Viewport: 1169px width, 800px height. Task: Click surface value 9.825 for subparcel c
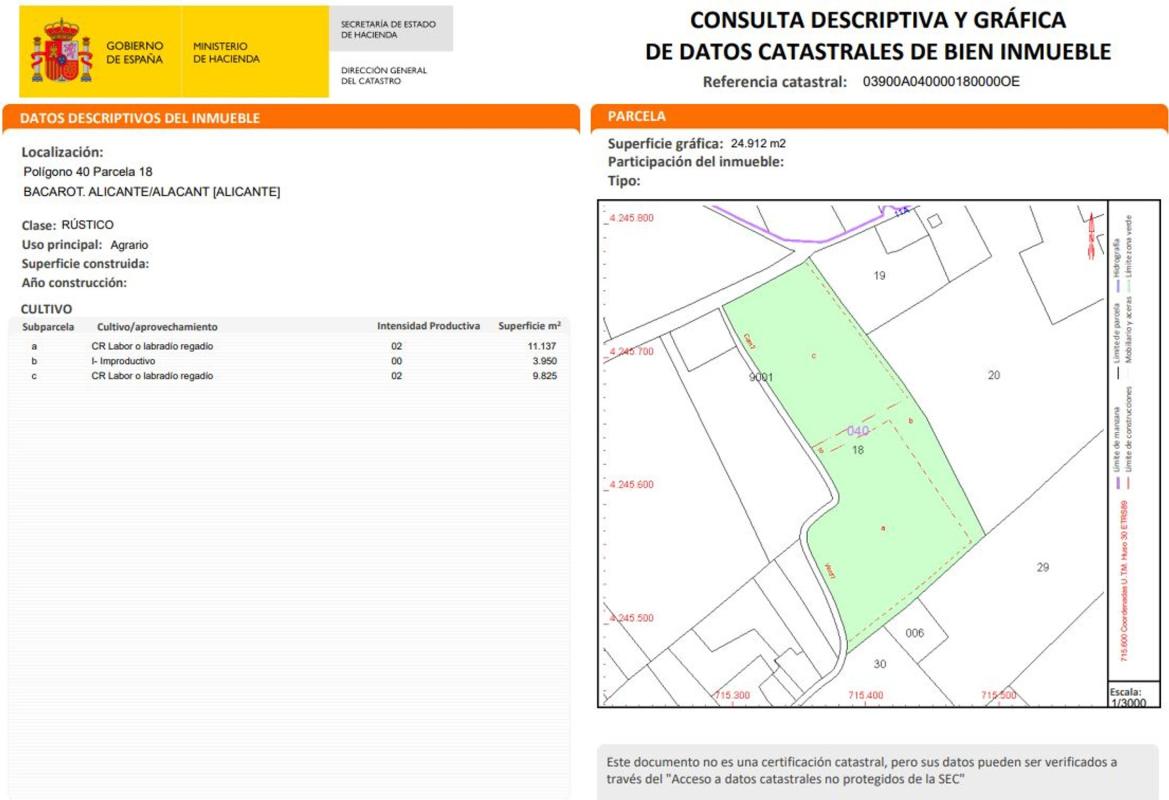544,376
